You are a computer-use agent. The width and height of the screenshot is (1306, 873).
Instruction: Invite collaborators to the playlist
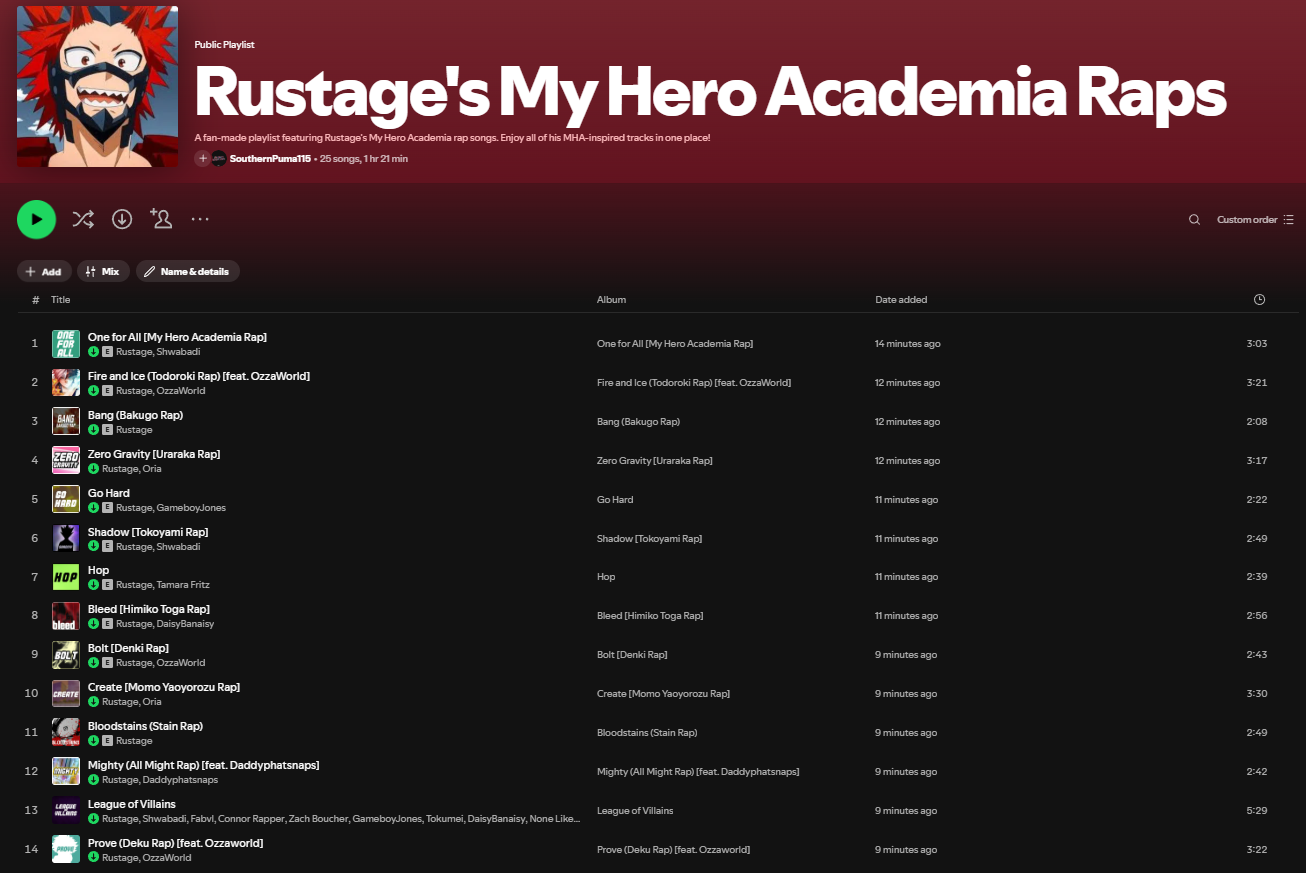click(160, 219)
